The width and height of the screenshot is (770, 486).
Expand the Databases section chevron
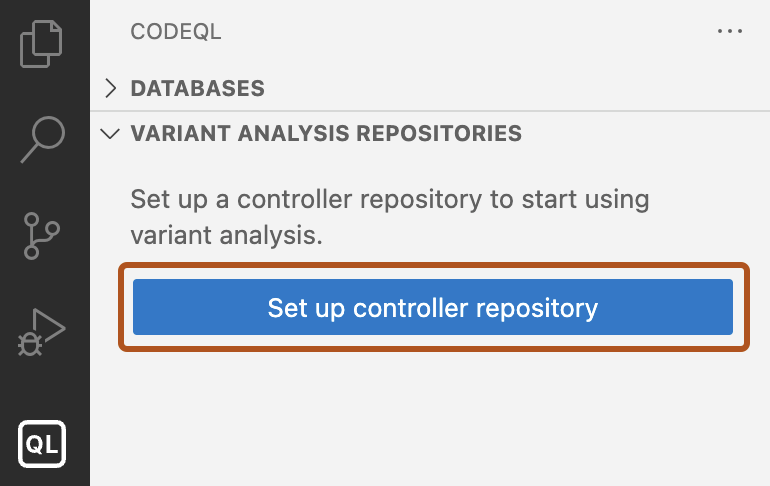pyautogui.click(x=111, y=88)
